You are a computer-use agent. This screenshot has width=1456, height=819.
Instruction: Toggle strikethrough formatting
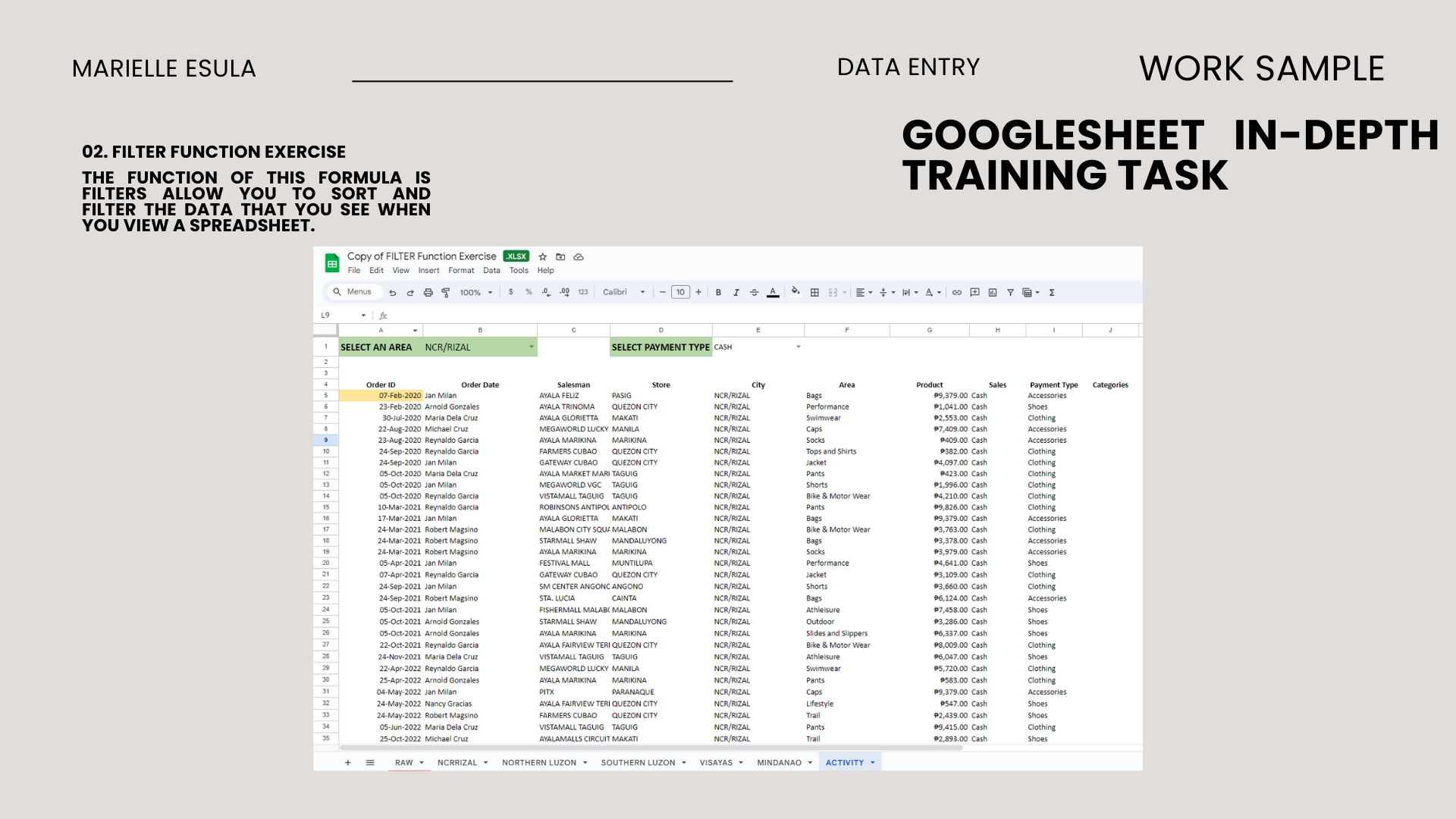(x=754, y=293)
